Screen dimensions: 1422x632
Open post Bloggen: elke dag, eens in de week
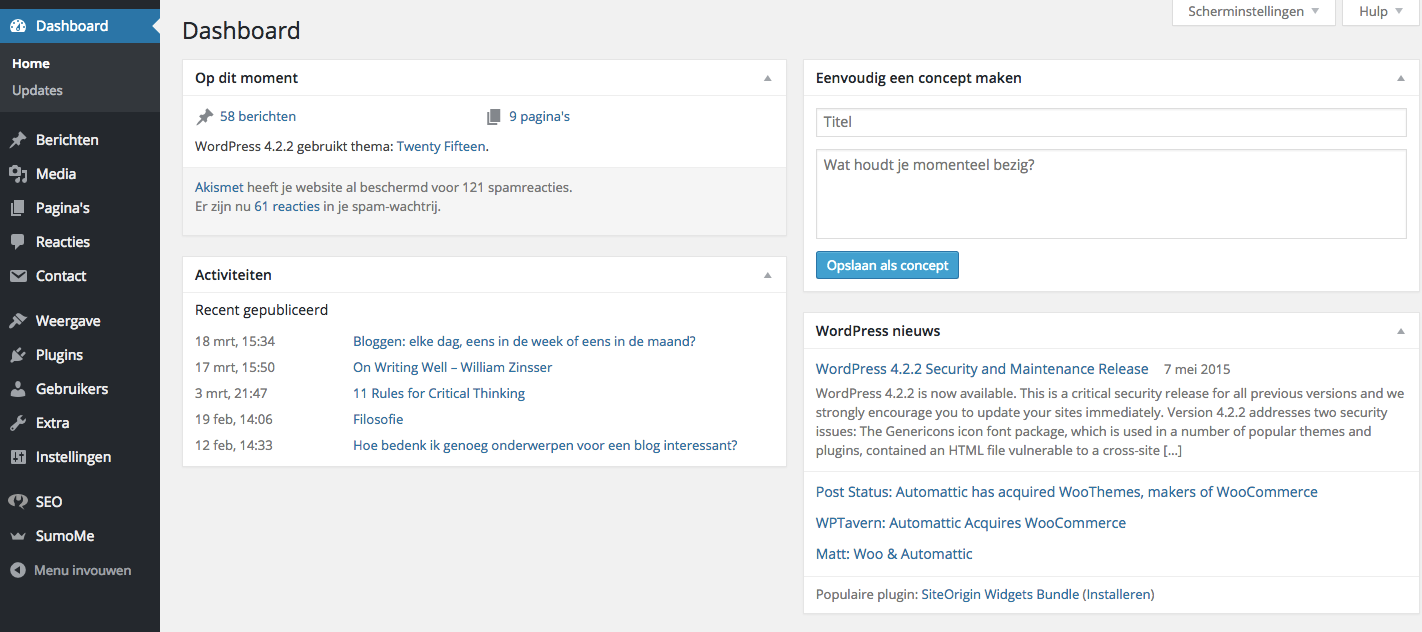click(524, 341)
